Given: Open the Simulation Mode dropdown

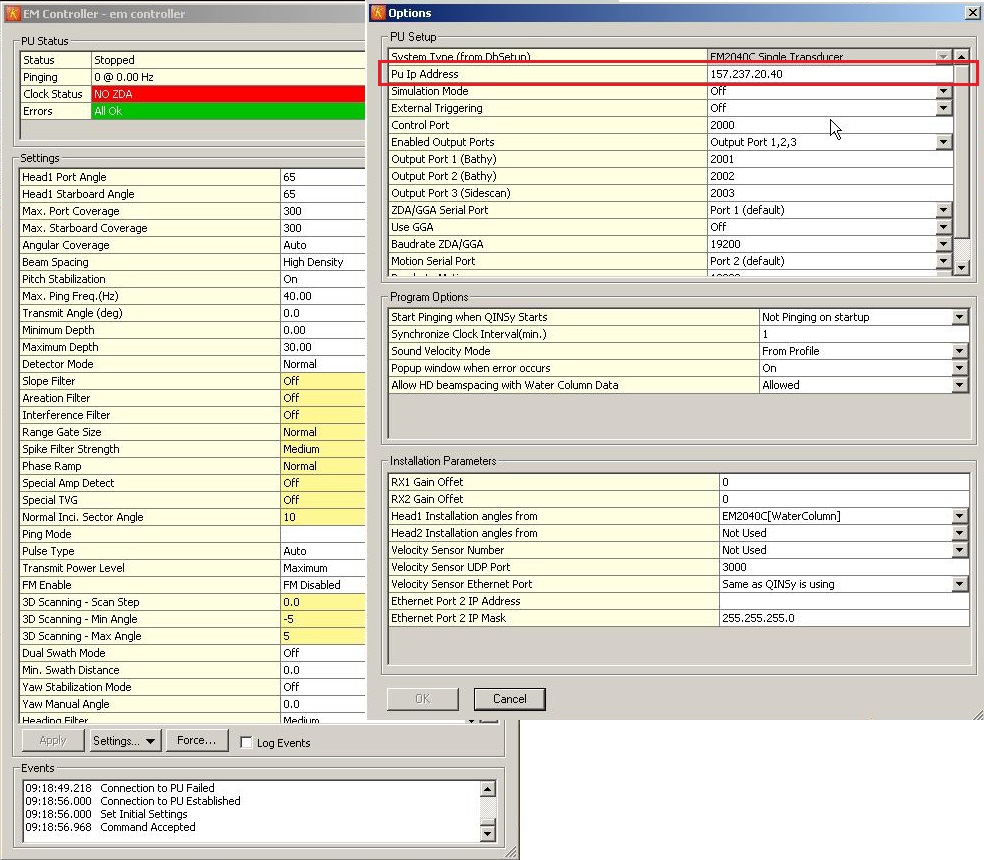Looking at the screenshot, I should (943, 92).
